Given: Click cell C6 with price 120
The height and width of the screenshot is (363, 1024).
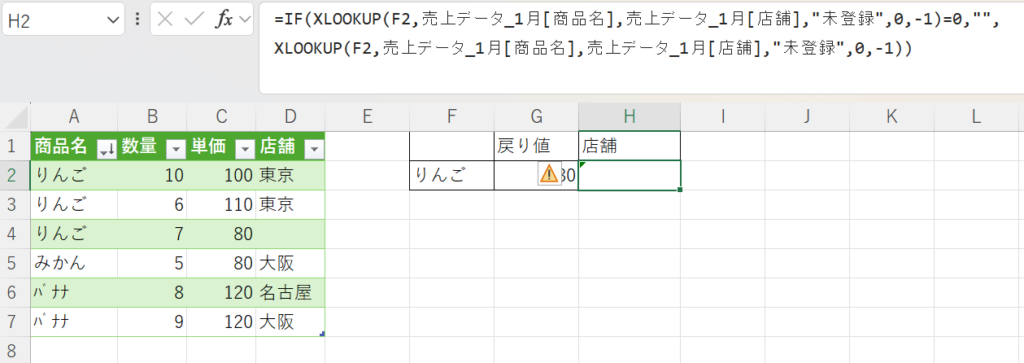Looking at the screenshot, I should [221, 292].
